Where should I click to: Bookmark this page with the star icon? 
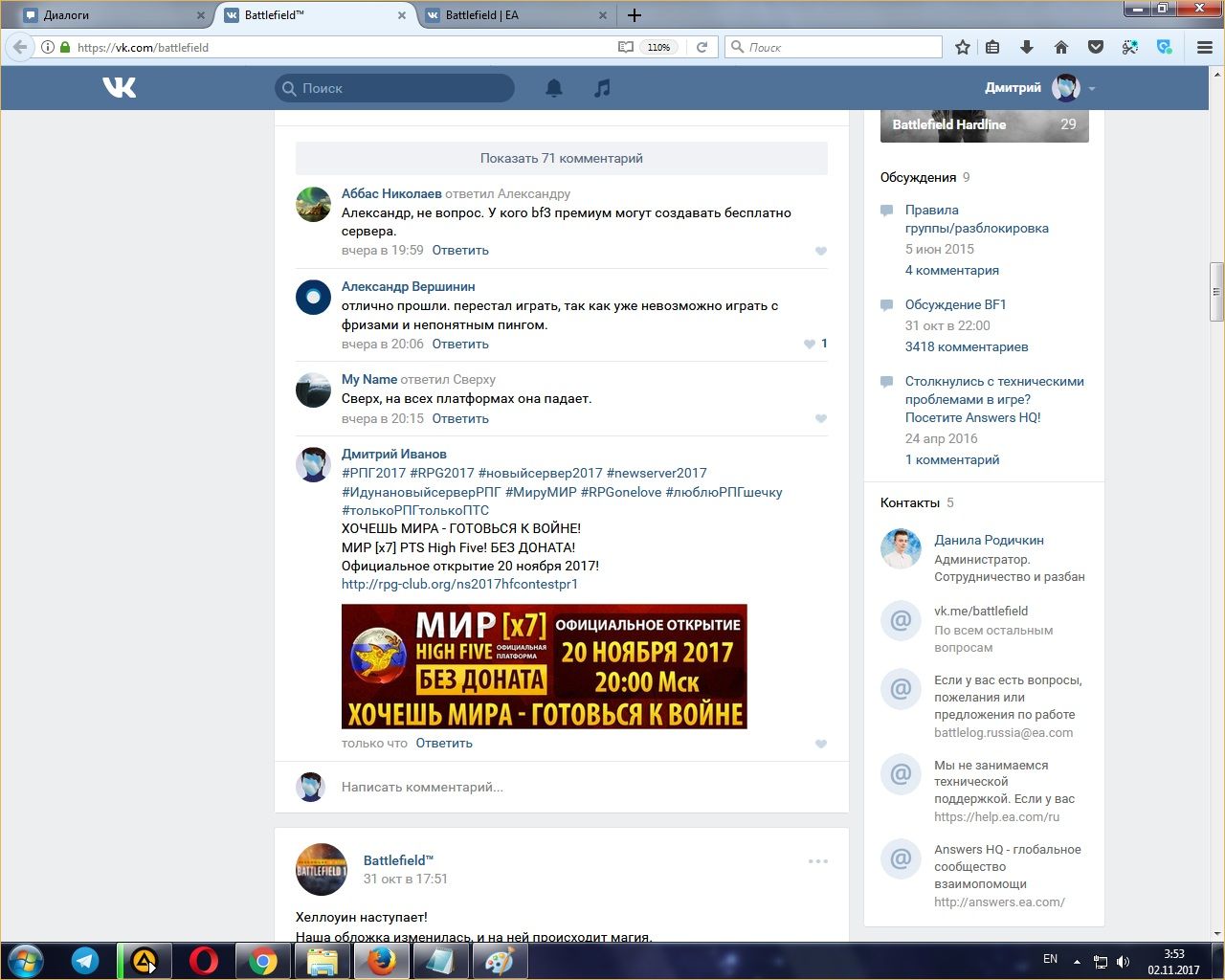coord(963,47)
